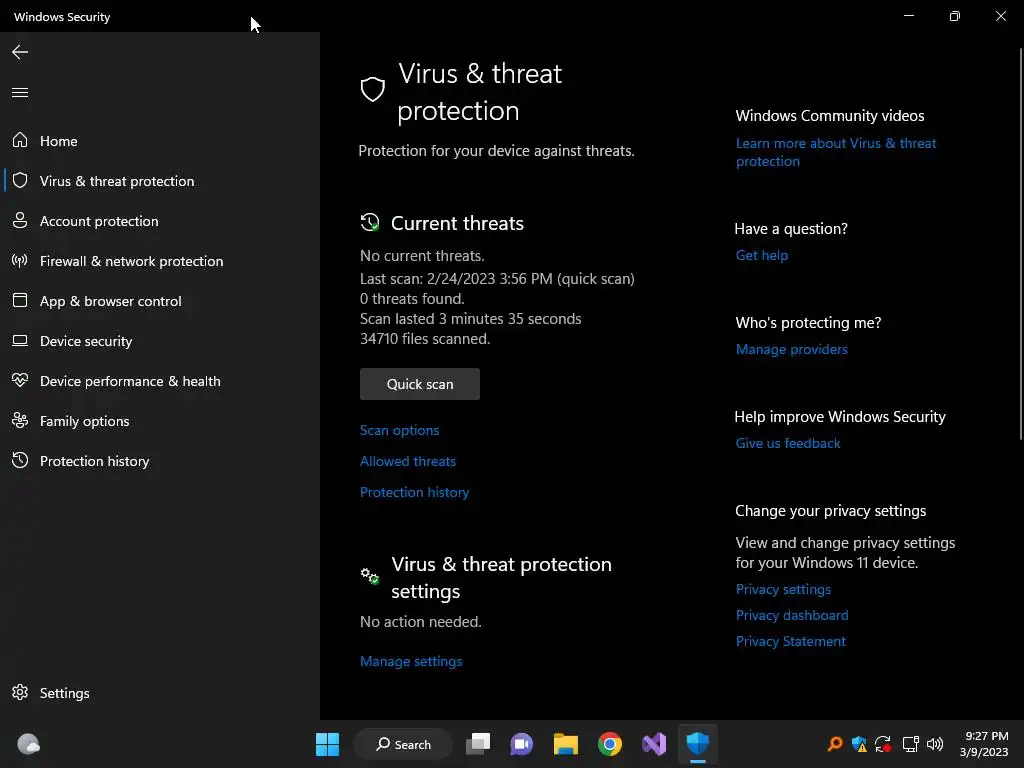Click the Device security laptop icon
Screen dimensions: 1024x768
(x=20, y=341)
